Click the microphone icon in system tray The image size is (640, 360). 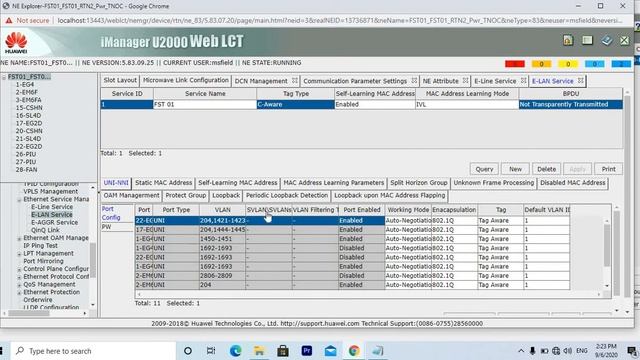(x=533, y=351)
